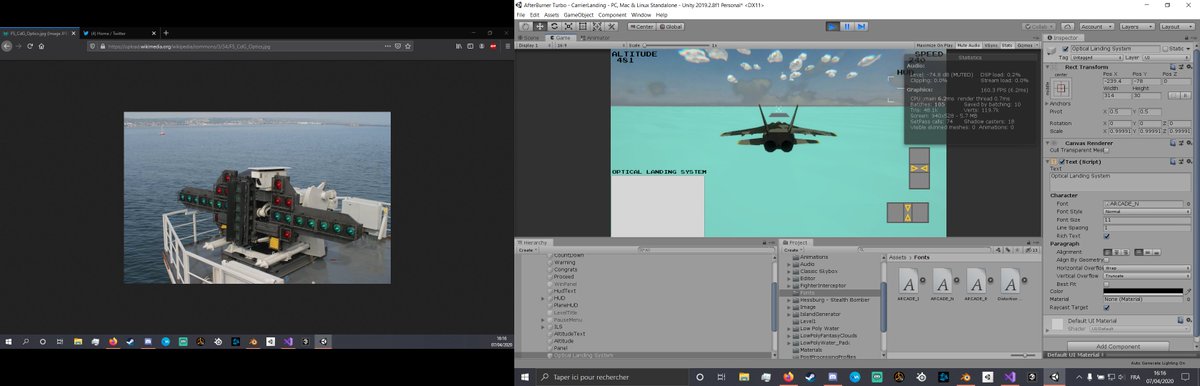Toggle the Static checkbox in Inspector
Screen dimensions: 1200x386
(1165, 49)
